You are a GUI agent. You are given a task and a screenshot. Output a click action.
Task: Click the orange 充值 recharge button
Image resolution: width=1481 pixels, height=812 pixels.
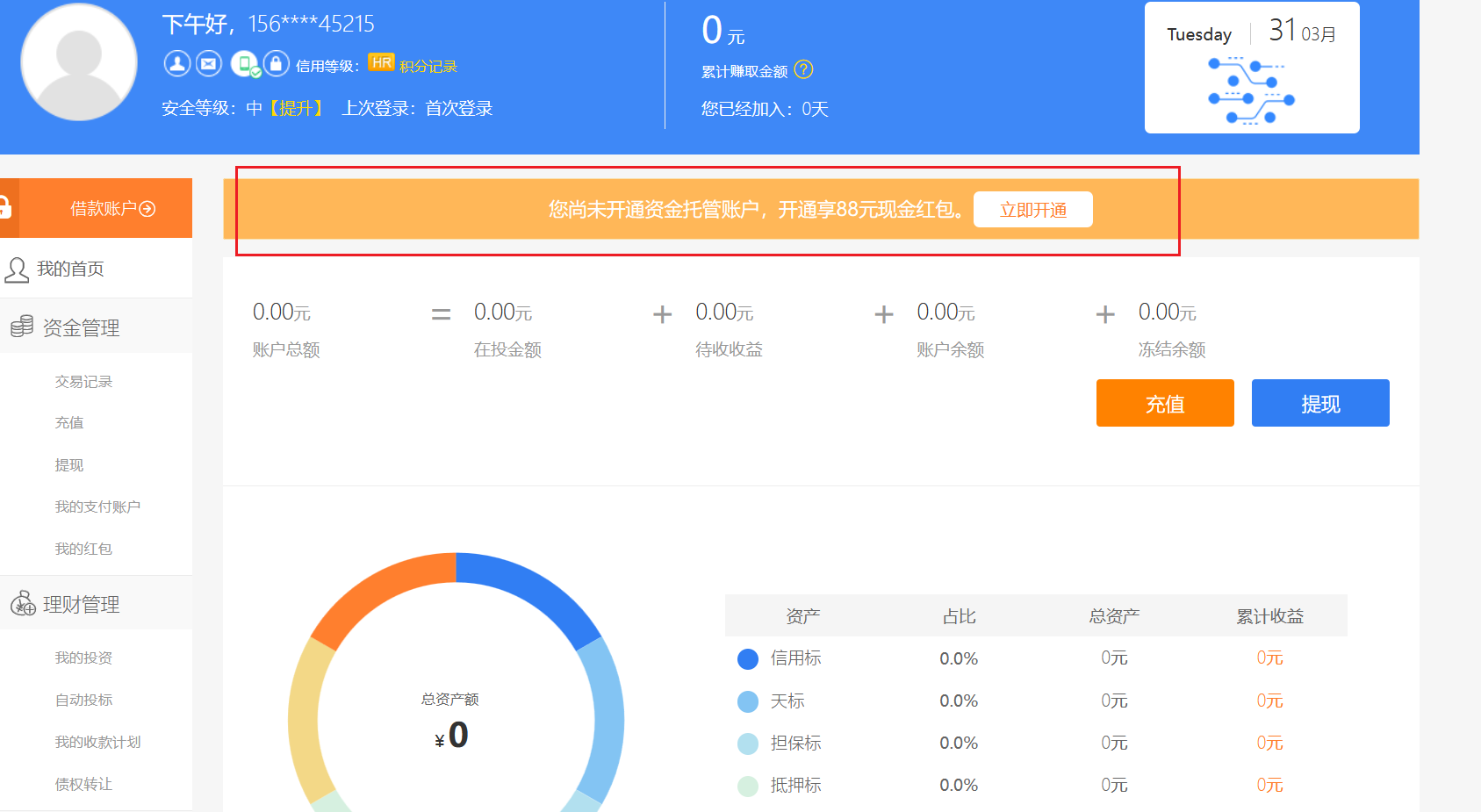1164,404
